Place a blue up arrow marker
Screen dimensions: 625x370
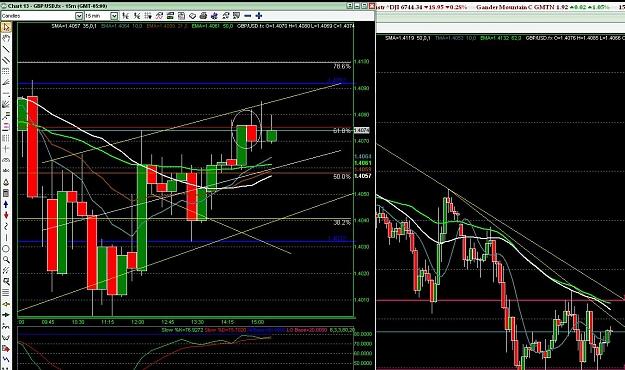click(6, 205)
